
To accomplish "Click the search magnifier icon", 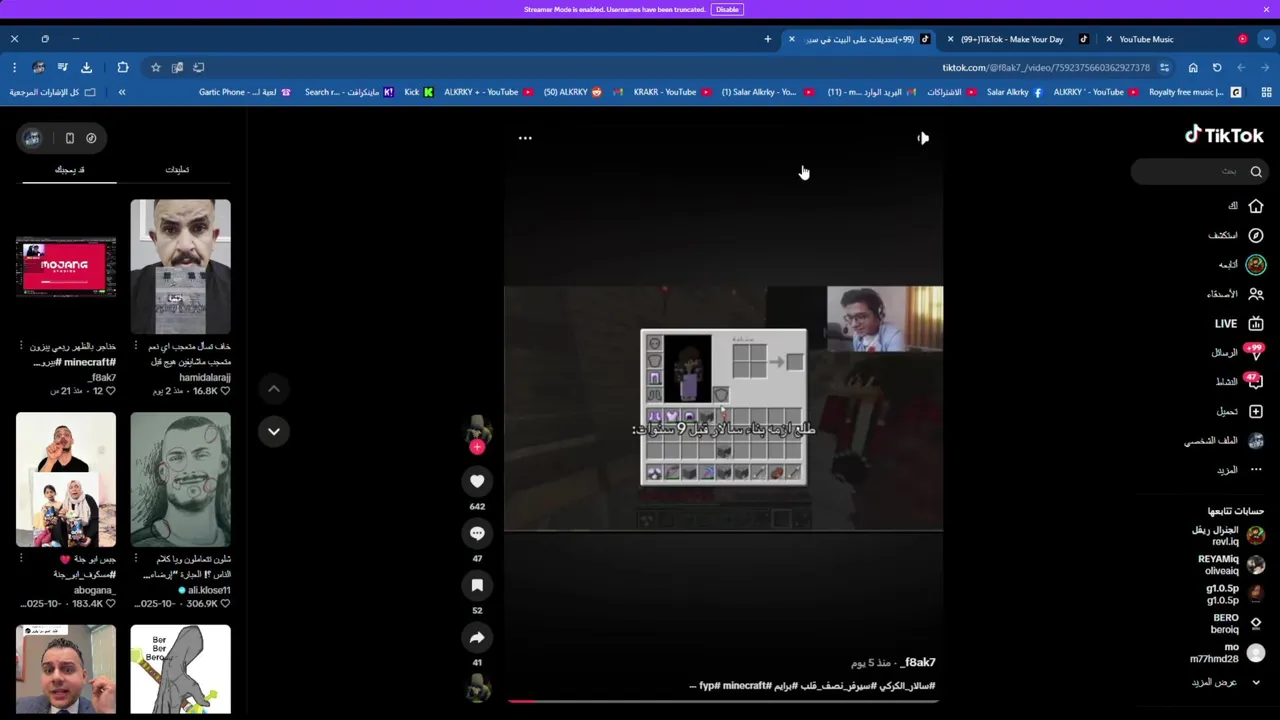I will coord(1256,172).
